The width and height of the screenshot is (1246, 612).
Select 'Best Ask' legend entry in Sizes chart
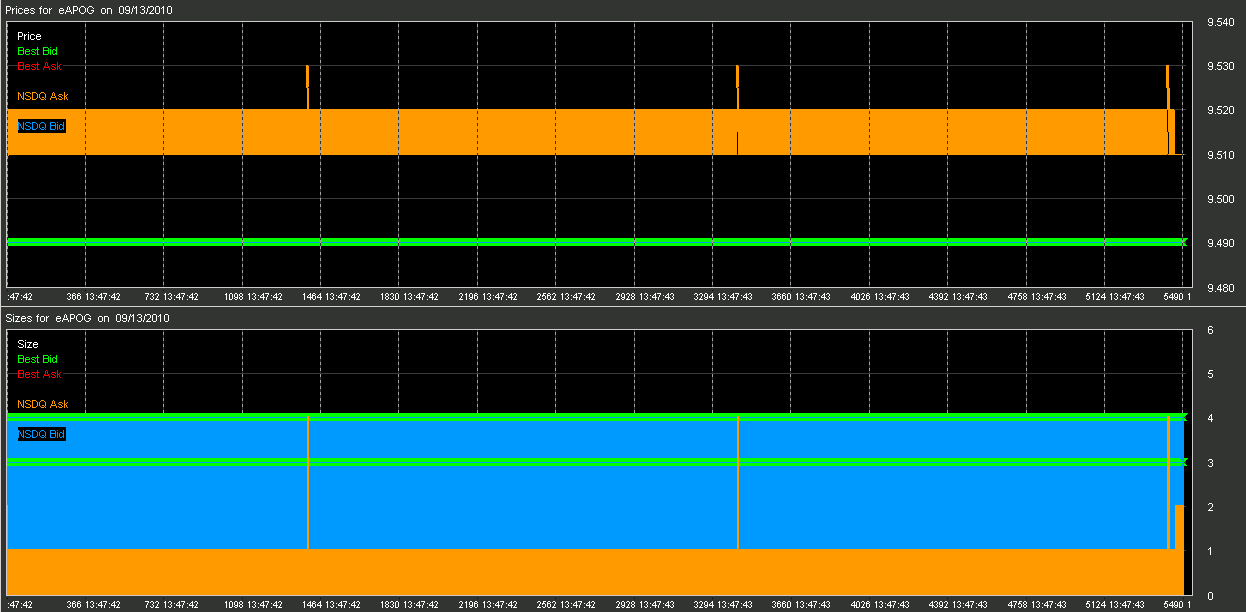point(39,374)
